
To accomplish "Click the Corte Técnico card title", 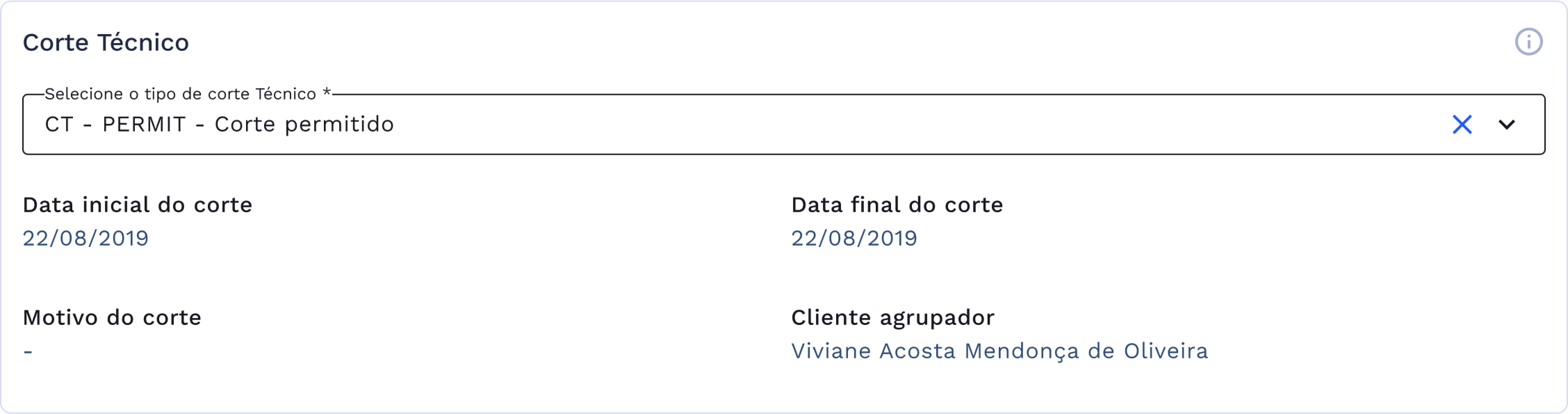I will 106,43.
